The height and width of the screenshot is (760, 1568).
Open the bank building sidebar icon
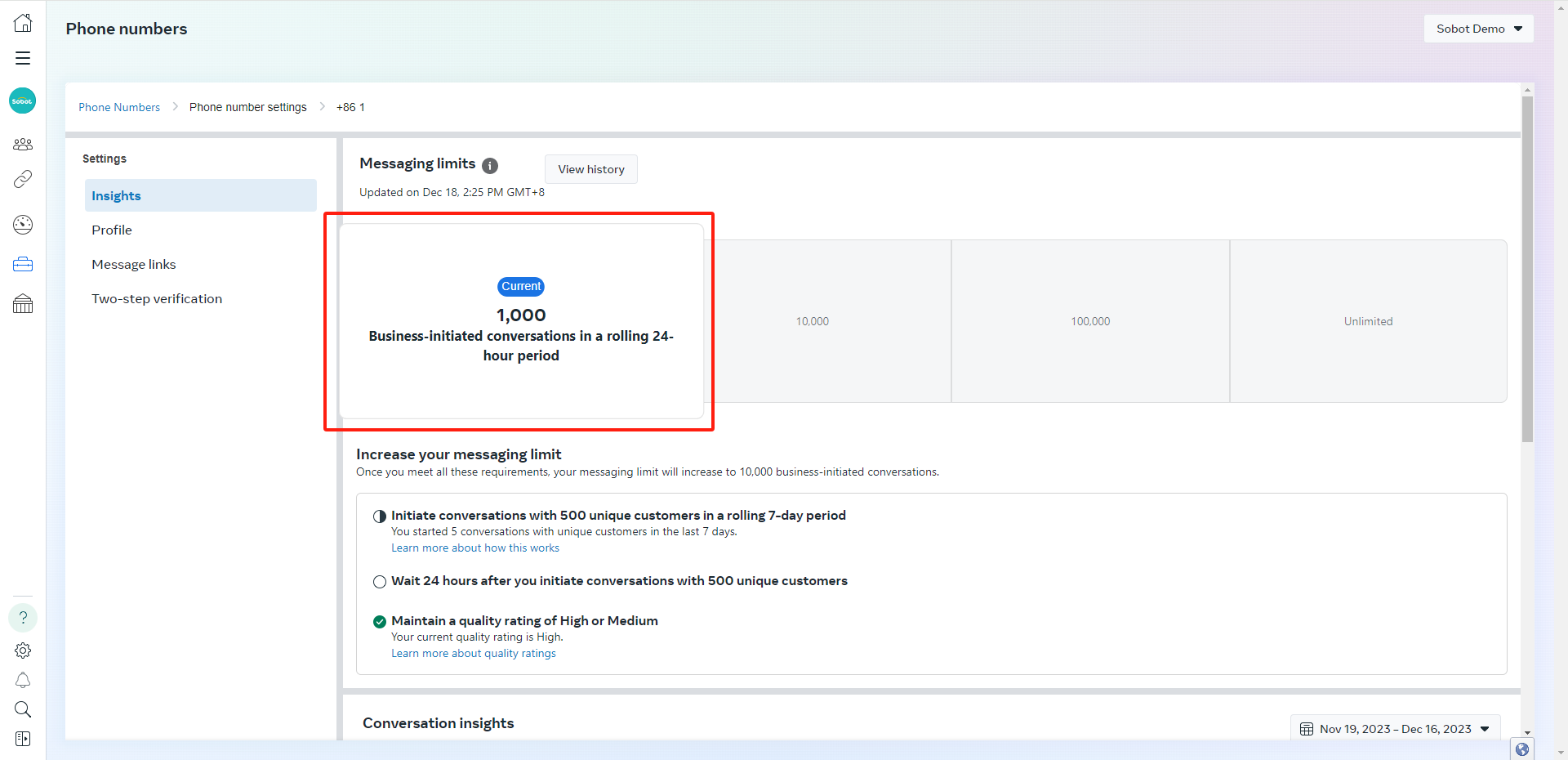click(x=23, y=304)
